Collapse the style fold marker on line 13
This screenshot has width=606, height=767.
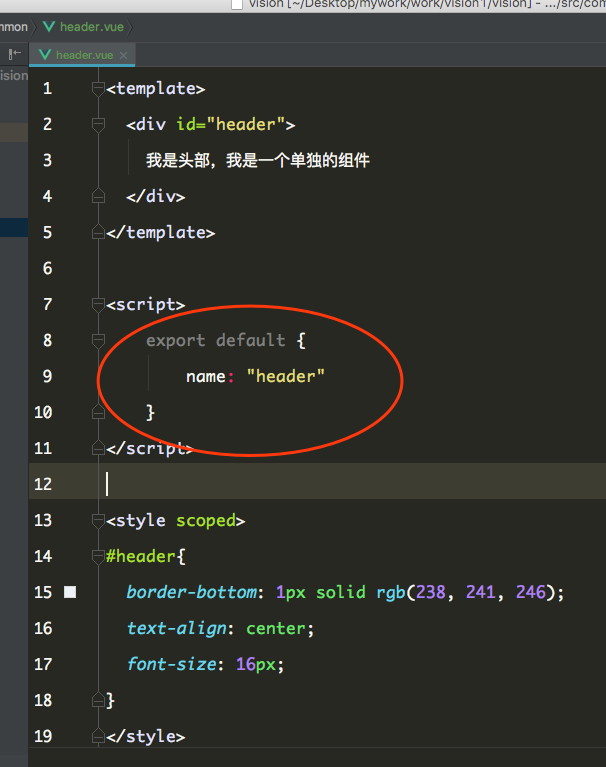pyautogui.click(x=98, y=520)
